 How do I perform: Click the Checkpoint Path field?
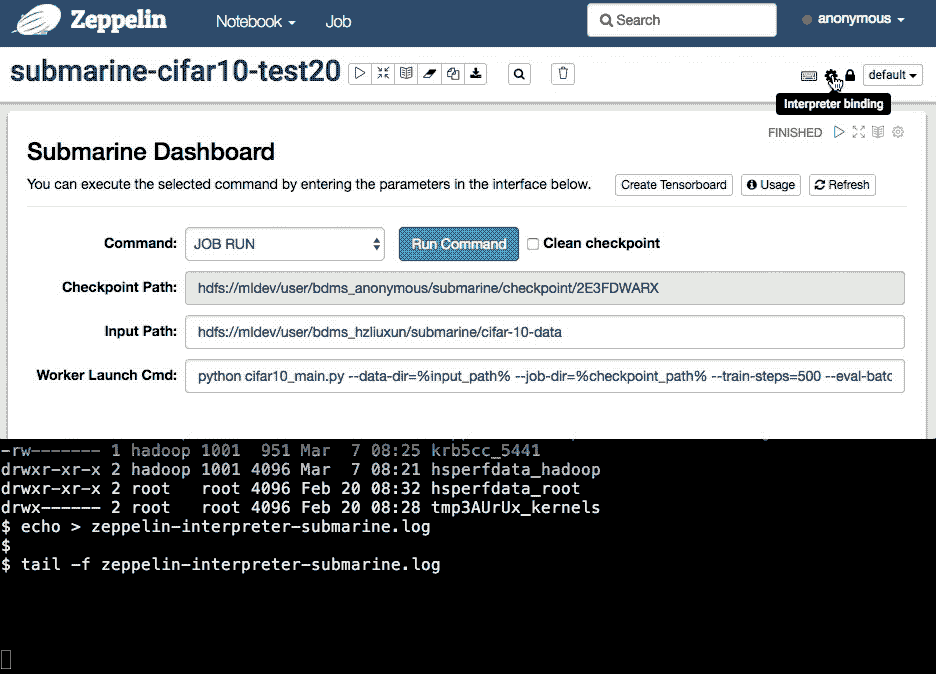(544, 288)
